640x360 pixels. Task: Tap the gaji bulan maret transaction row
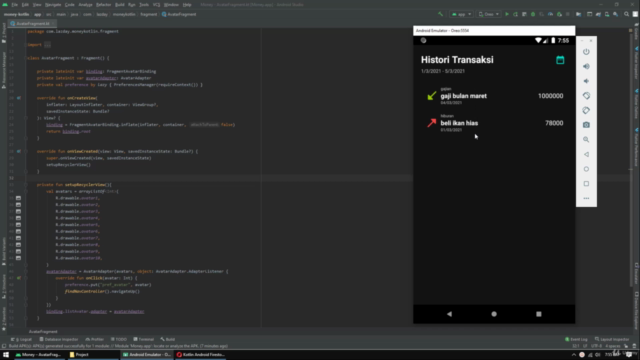[494, 96]
